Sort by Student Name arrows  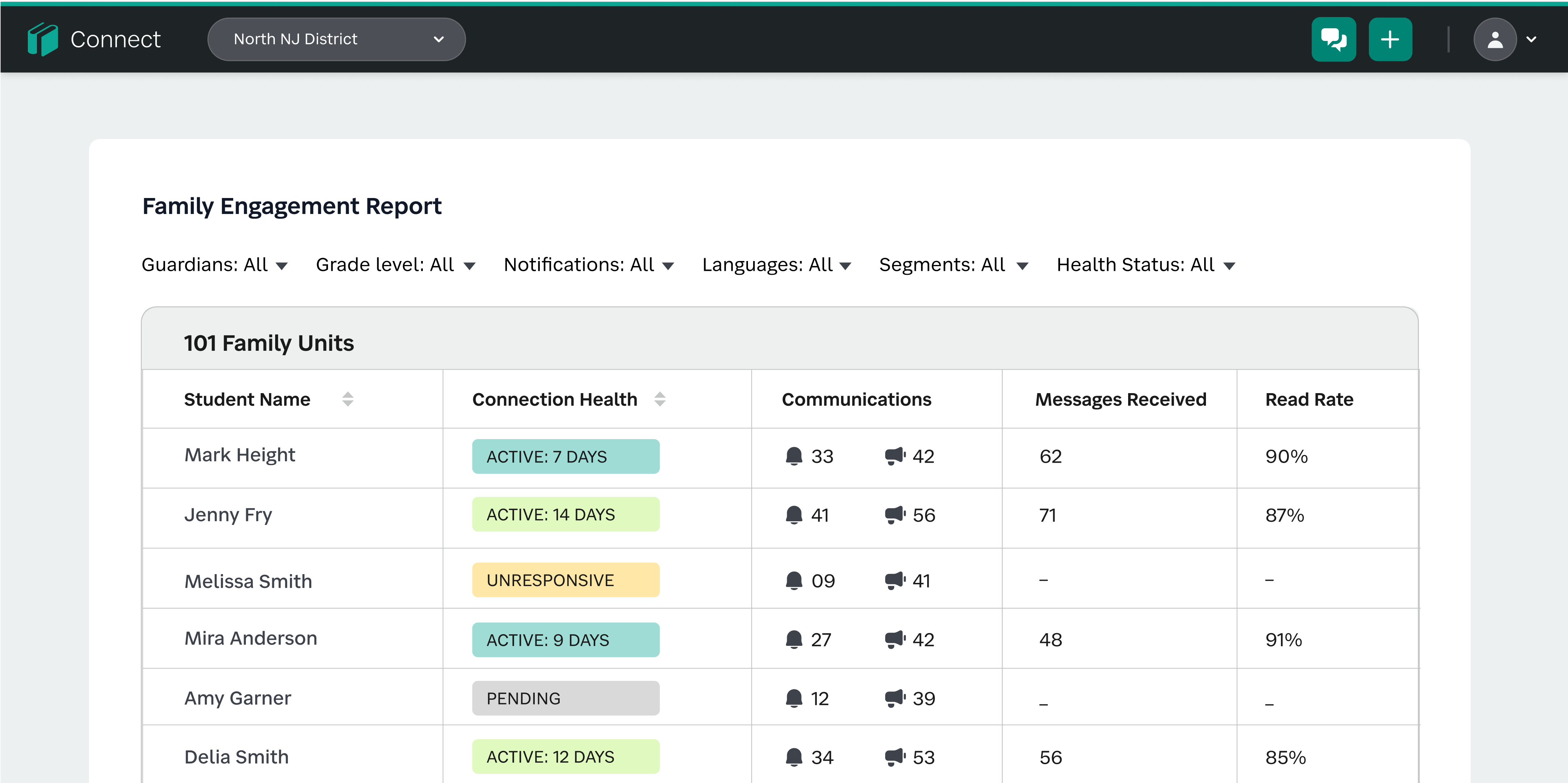[348, 399]
